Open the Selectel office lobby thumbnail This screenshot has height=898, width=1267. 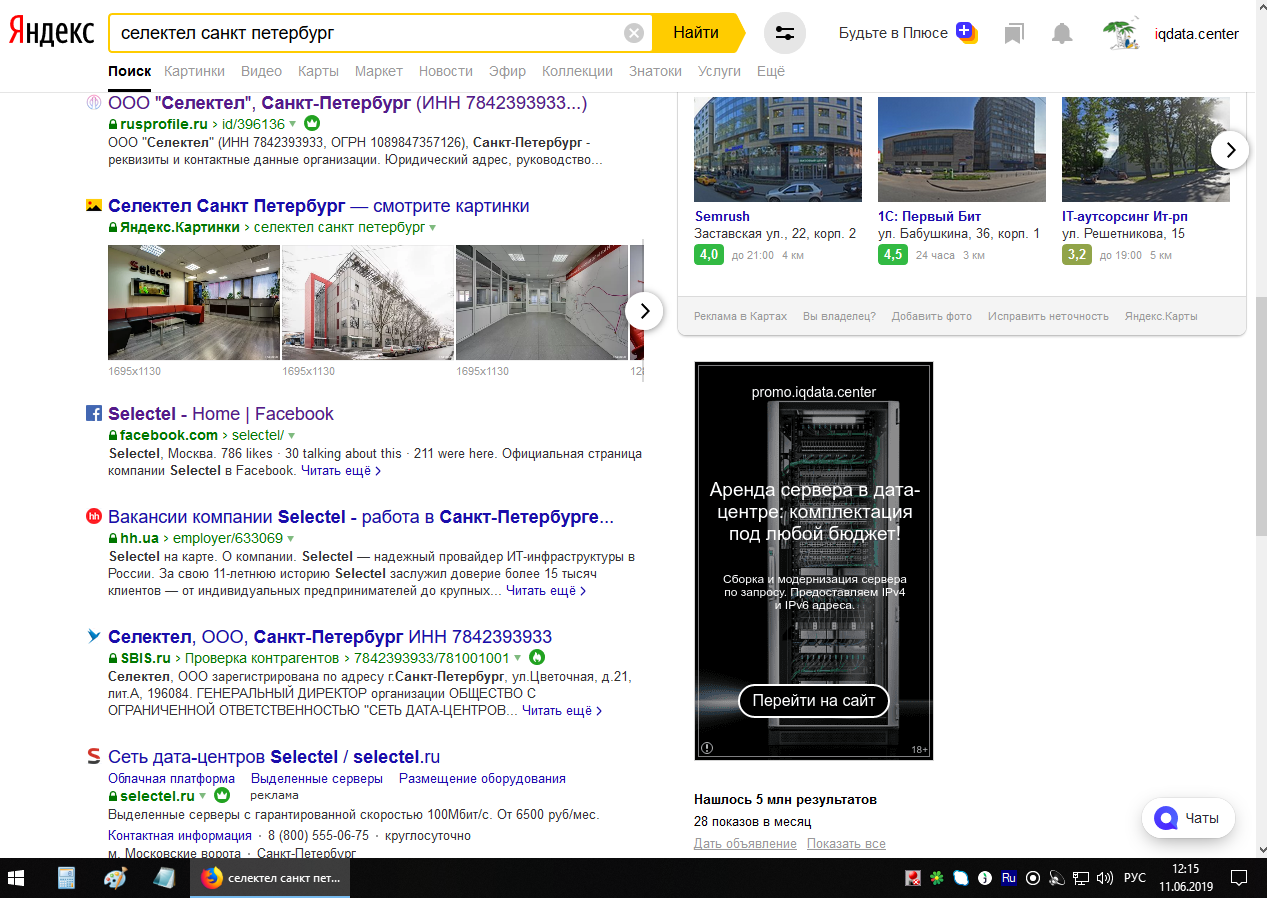click(194, 302)
